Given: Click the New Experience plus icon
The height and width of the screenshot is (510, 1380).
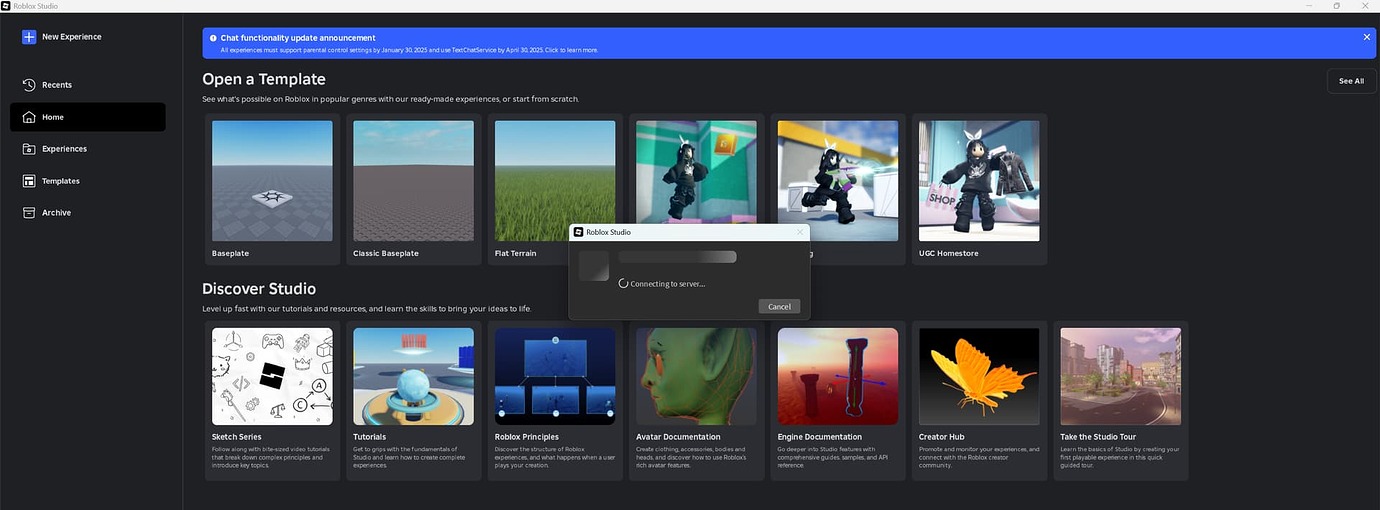Looking at the screenshot, I should coord(29,37).
